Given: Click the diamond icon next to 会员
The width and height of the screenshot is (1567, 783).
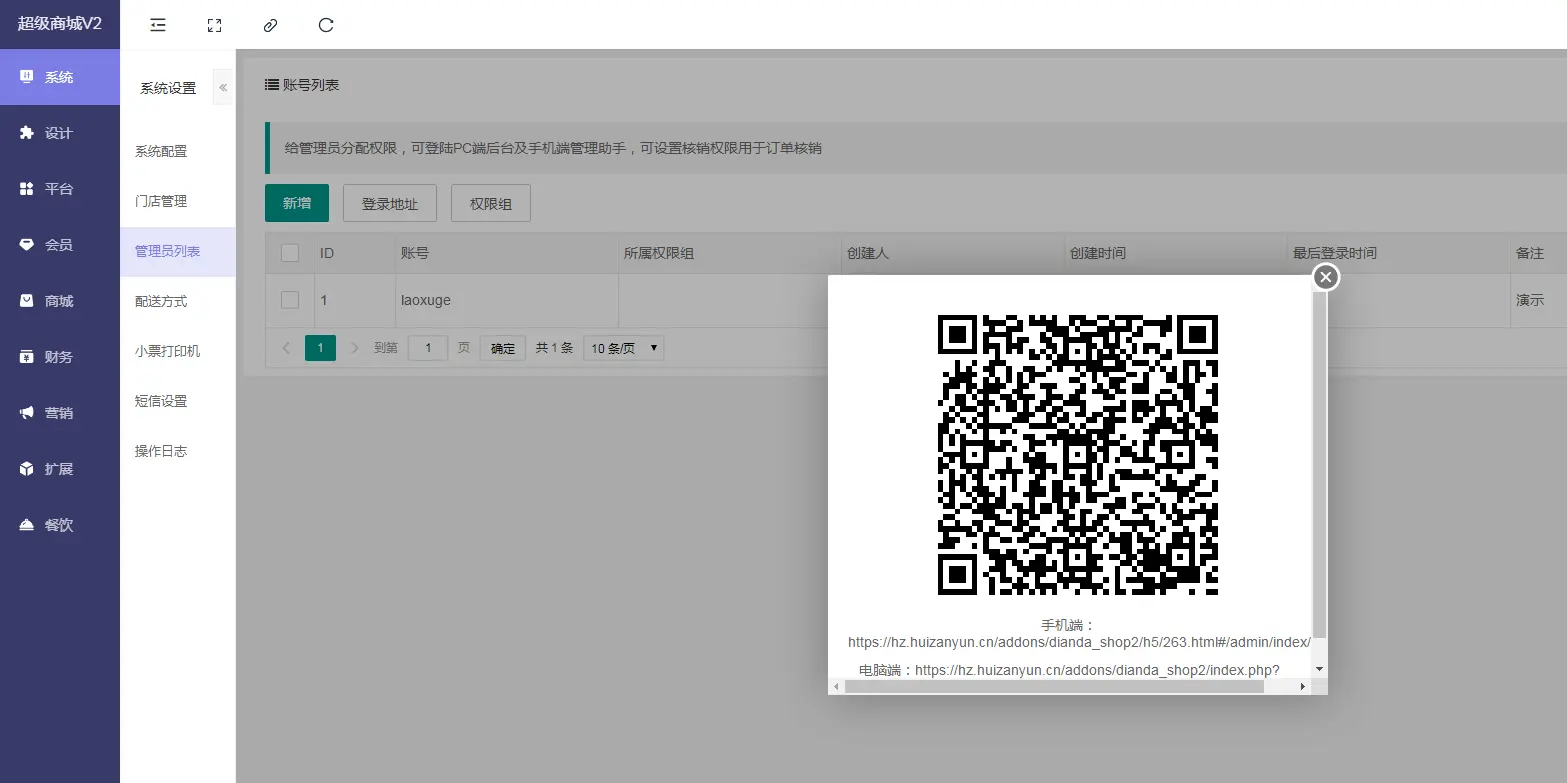Looking at the screenshot, I should tap(27, 245).
